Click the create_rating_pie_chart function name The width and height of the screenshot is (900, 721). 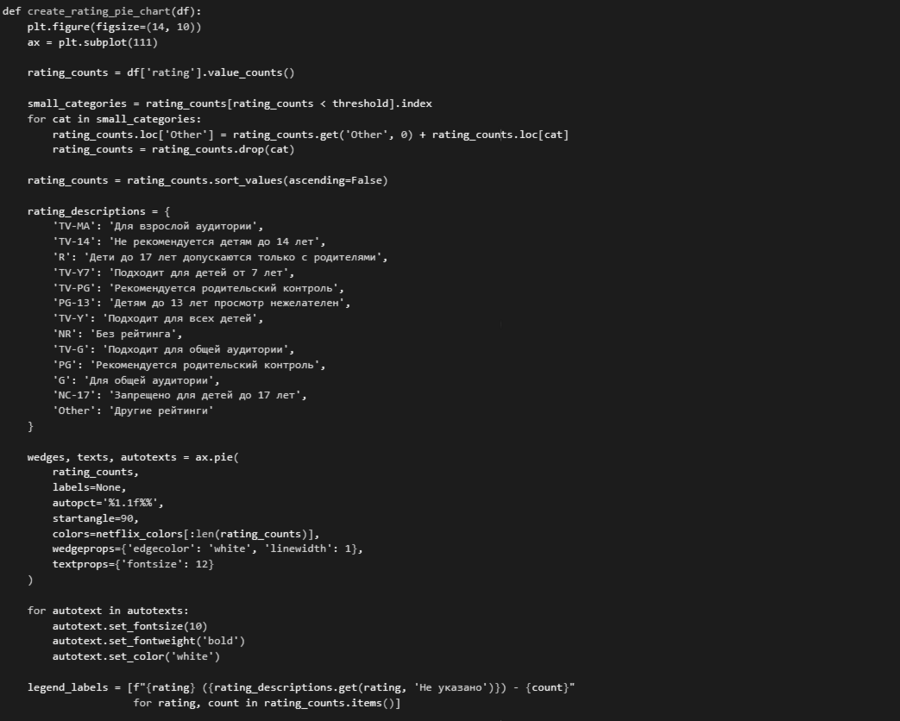tap(99, 10)
